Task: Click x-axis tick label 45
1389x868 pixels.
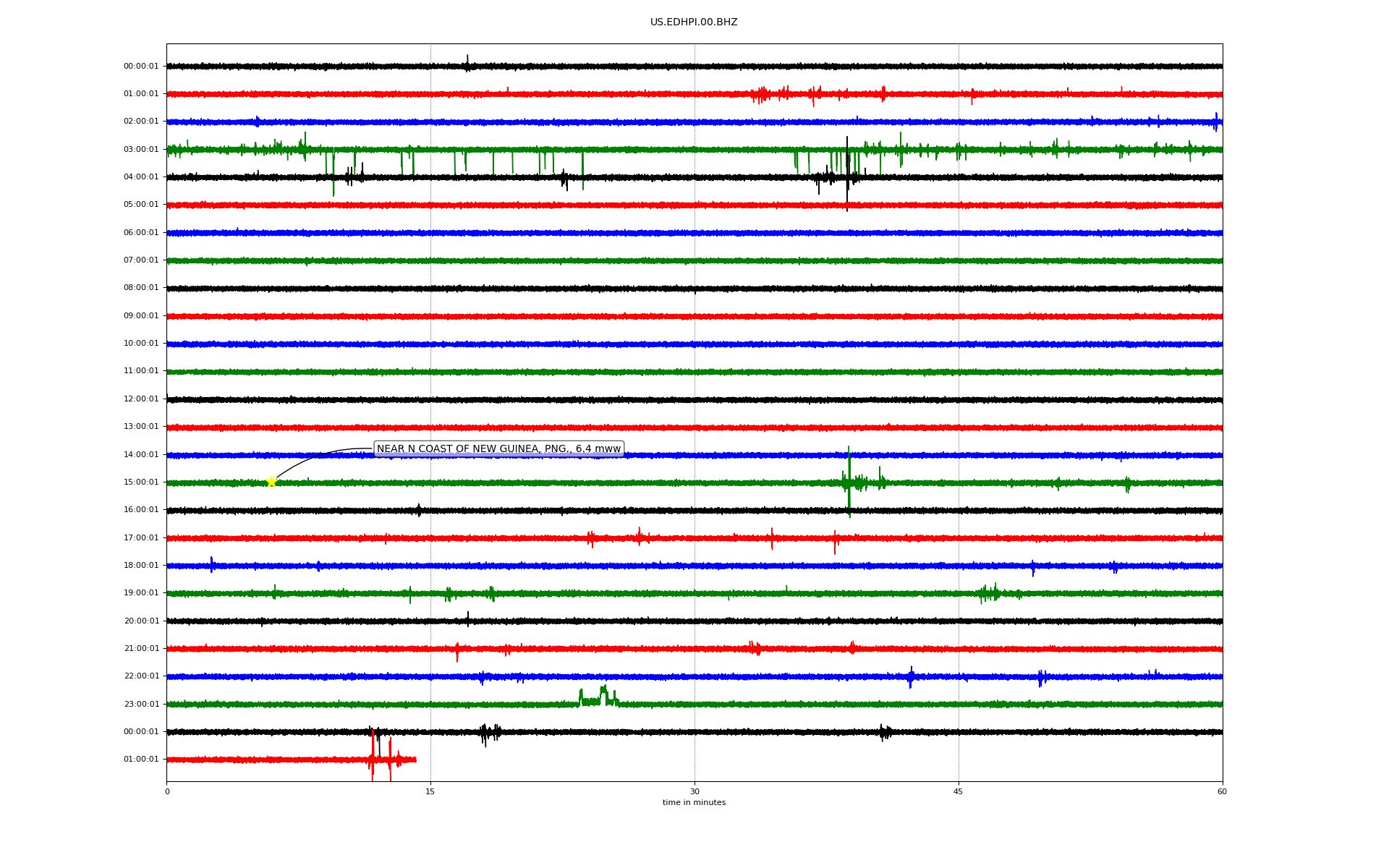Action: point(959,791)
